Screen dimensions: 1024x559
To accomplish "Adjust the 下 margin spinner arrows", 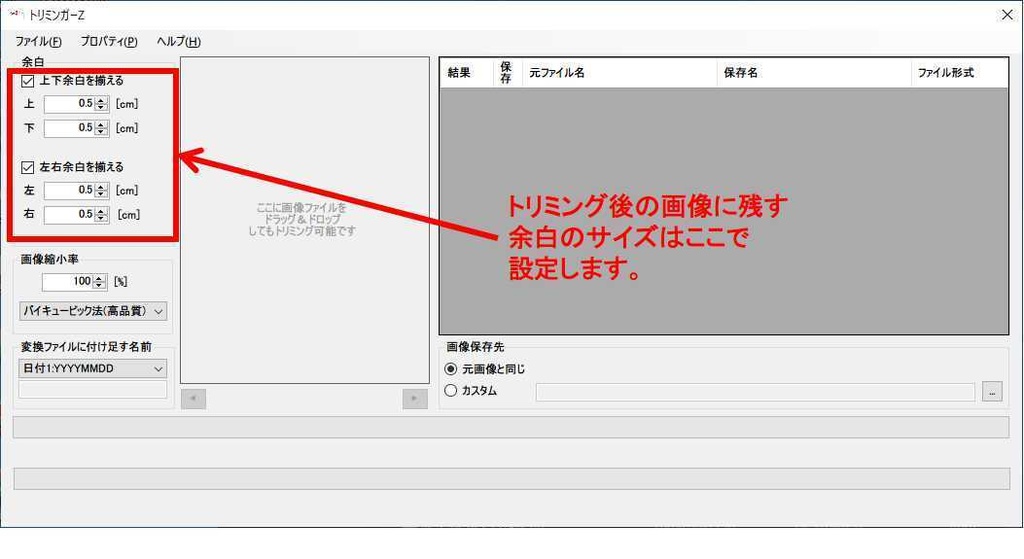I will 101,128.
